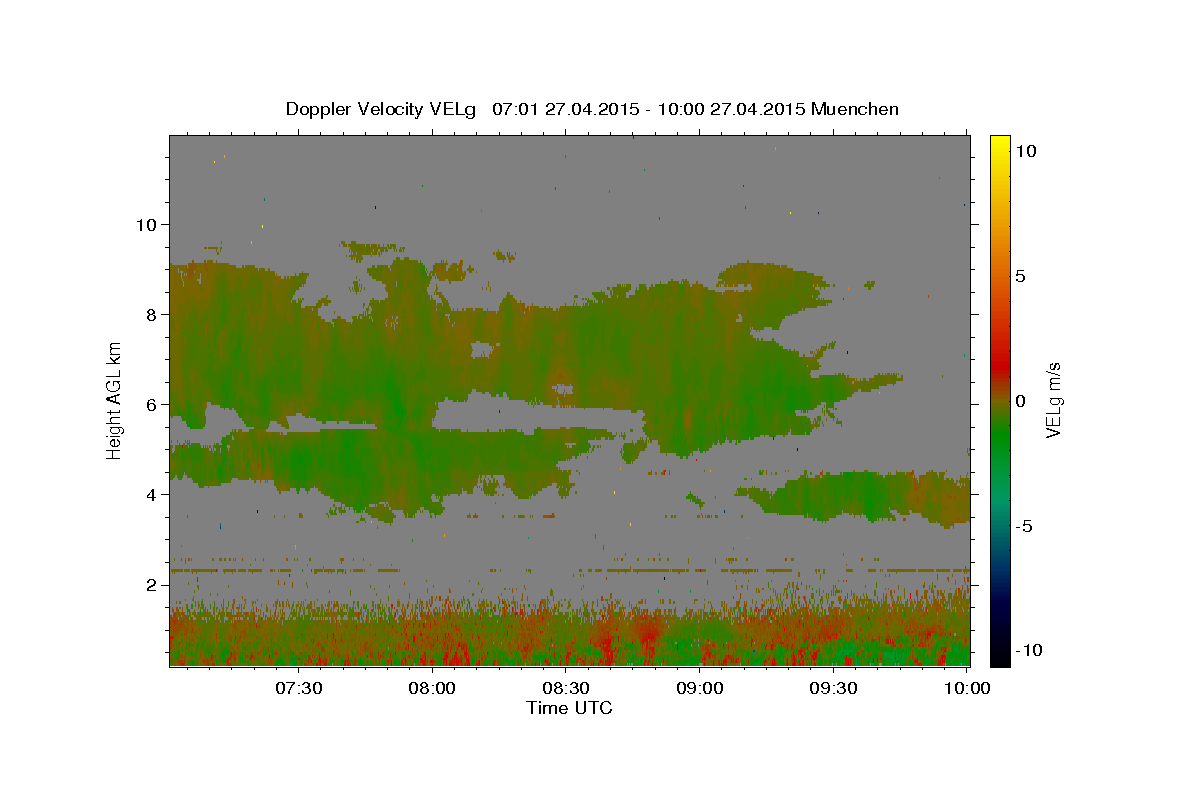Viewport: 1200px width, 800px height.
Task: Click the 09:30 time tick label
Action: (833, 688)
